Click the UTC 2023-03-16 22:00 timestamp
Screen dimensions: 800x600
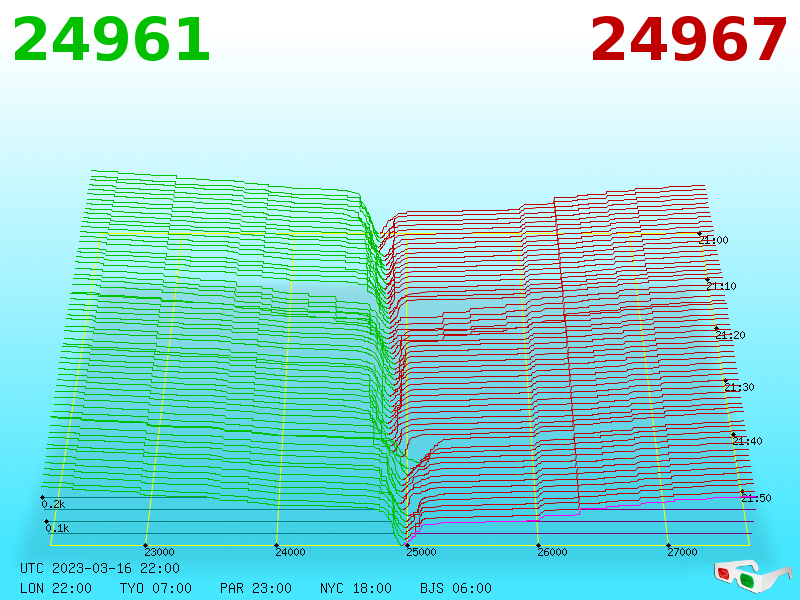click(x=100, y=568)
